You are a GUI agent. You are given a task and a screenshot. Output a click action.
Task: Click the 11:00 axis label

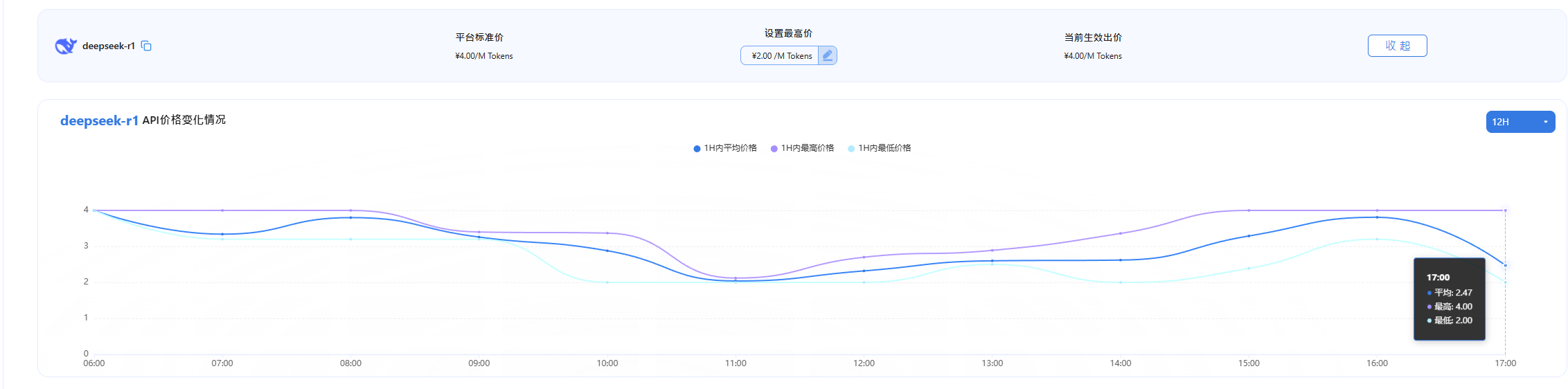736,363
